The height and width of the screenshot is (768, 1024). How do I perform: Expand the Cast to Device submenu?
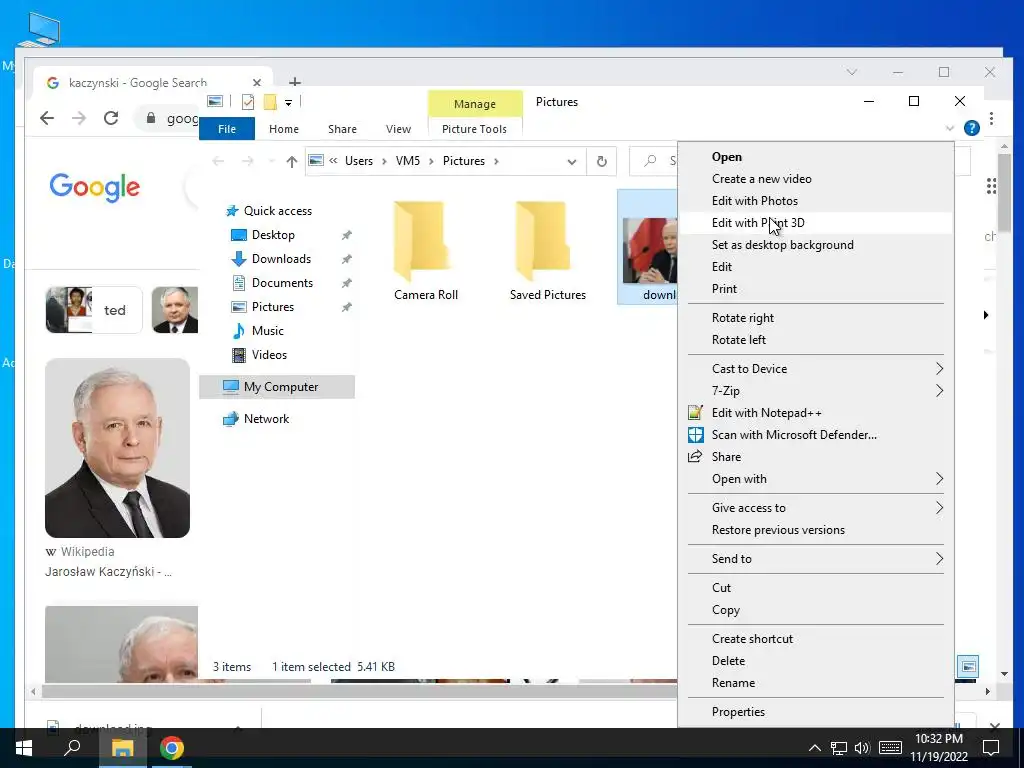click(816, 369)
